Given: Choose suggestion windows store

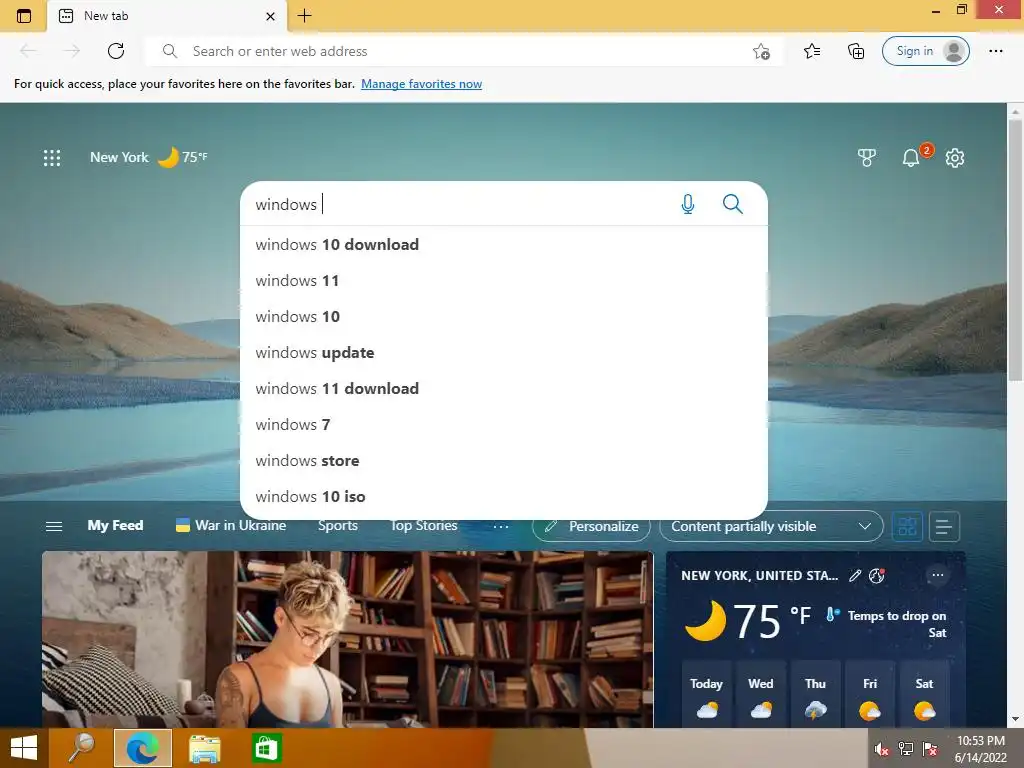Looking at the screenshot, I should (x=504, y=460).
